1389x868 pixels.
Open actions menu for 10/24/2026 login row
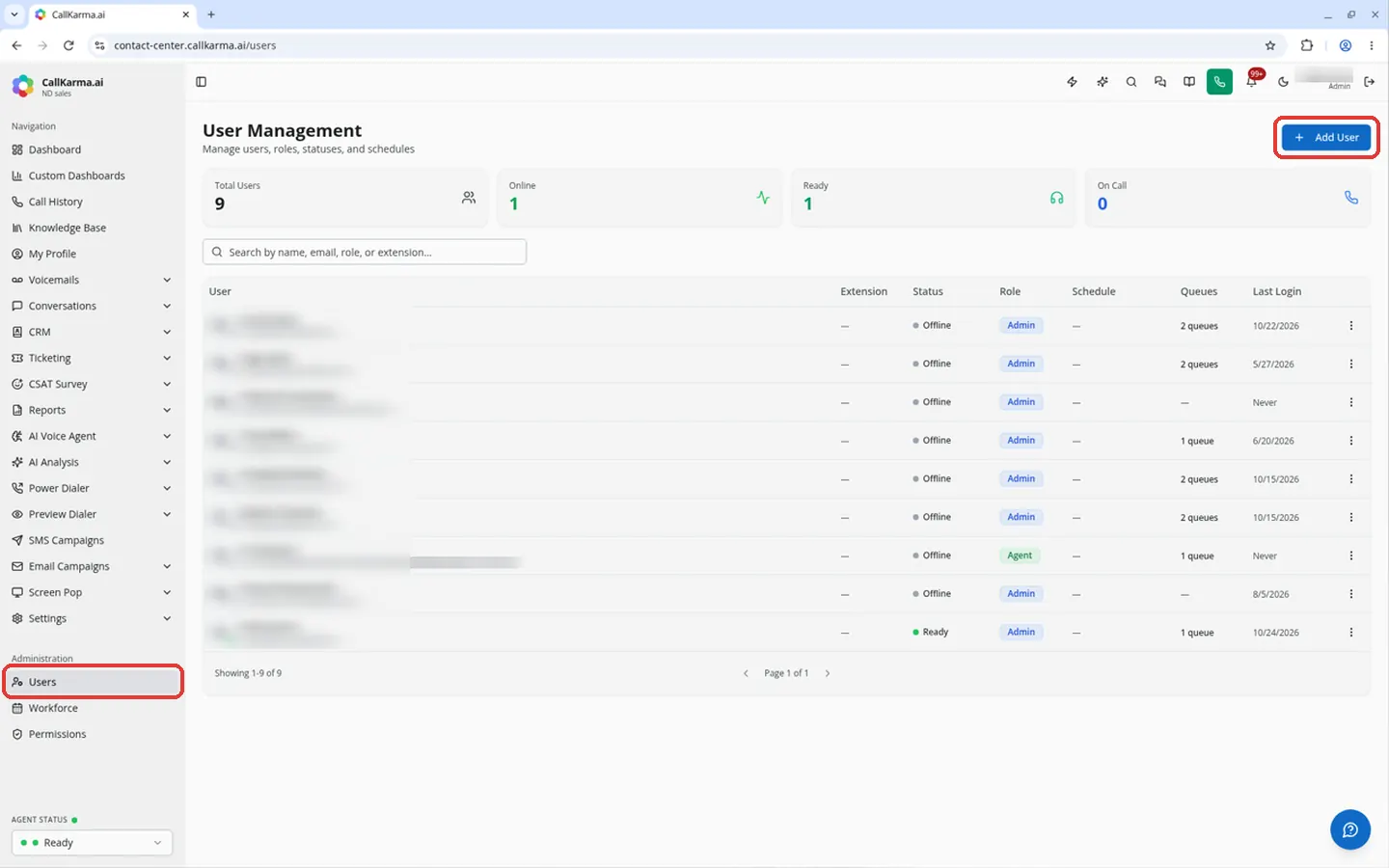[x=1350, y=633]
